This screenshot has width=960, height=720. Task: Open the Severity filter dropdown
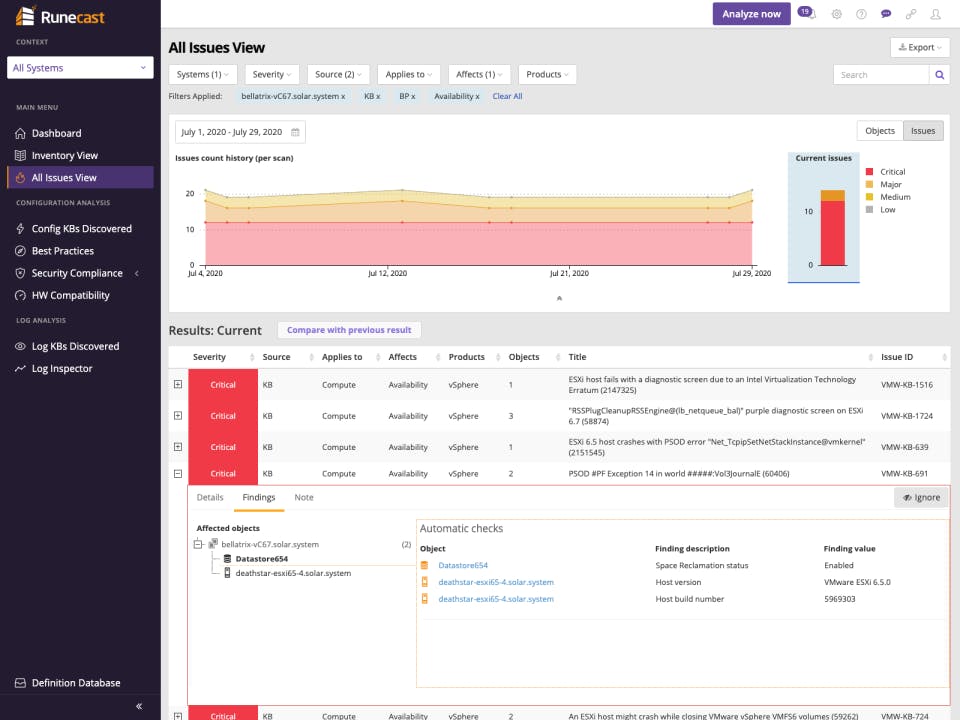(x=272, y=75)
